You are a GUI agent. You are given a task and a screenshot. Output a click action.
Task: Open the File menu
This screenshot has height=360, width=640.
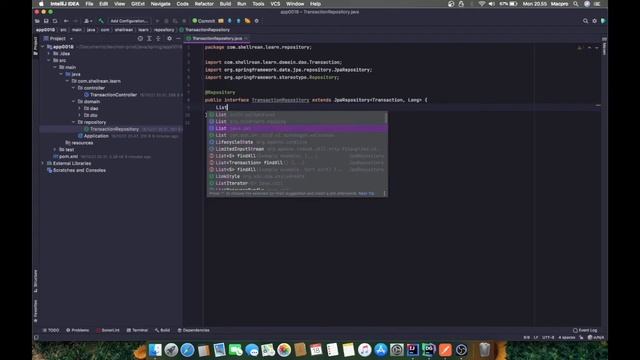tap(89, 4)
